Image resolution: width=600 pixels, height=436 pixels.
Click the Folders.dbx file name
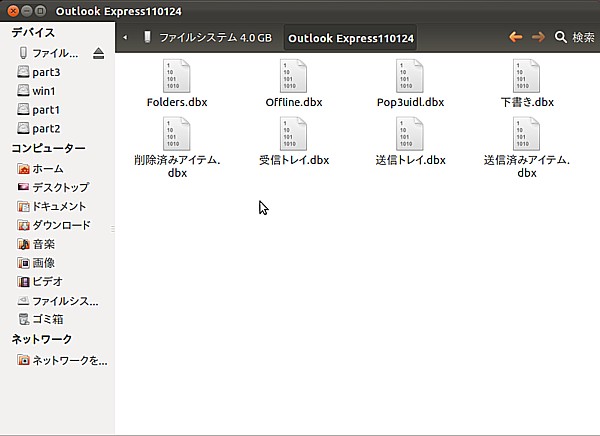[x=177, y=102]
